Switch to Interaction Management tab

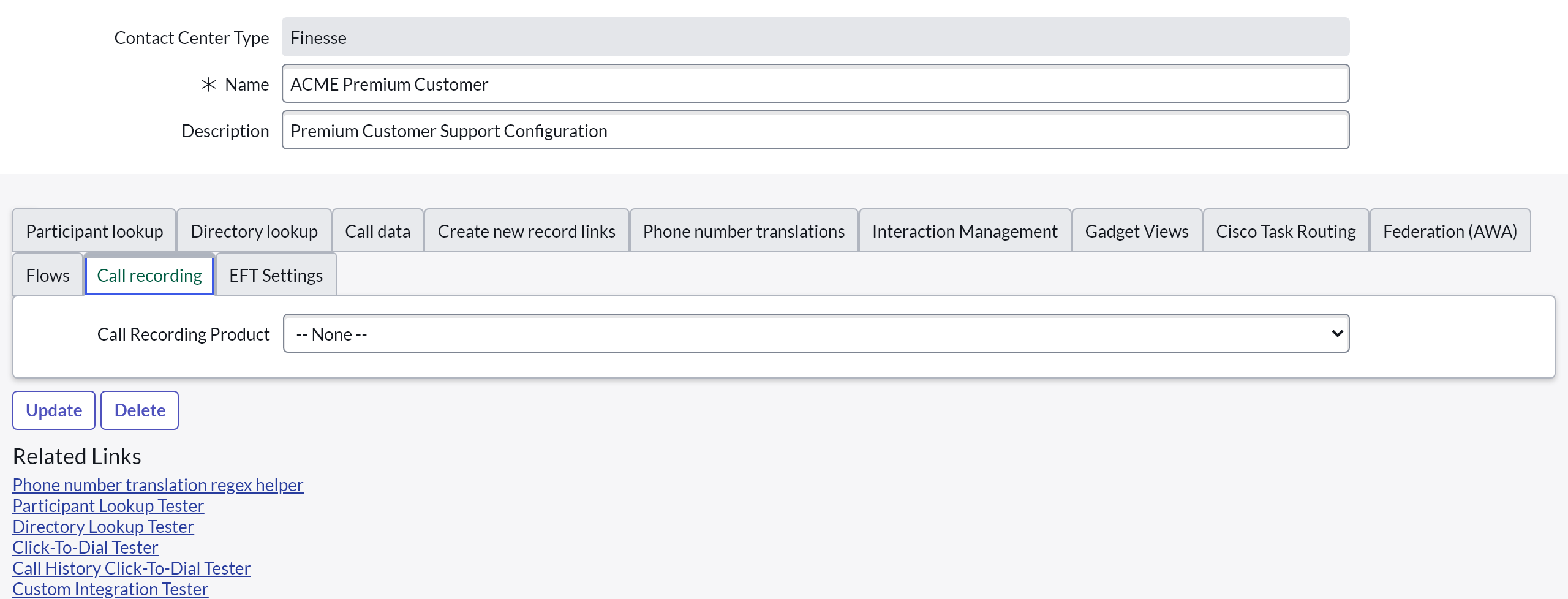965,231
